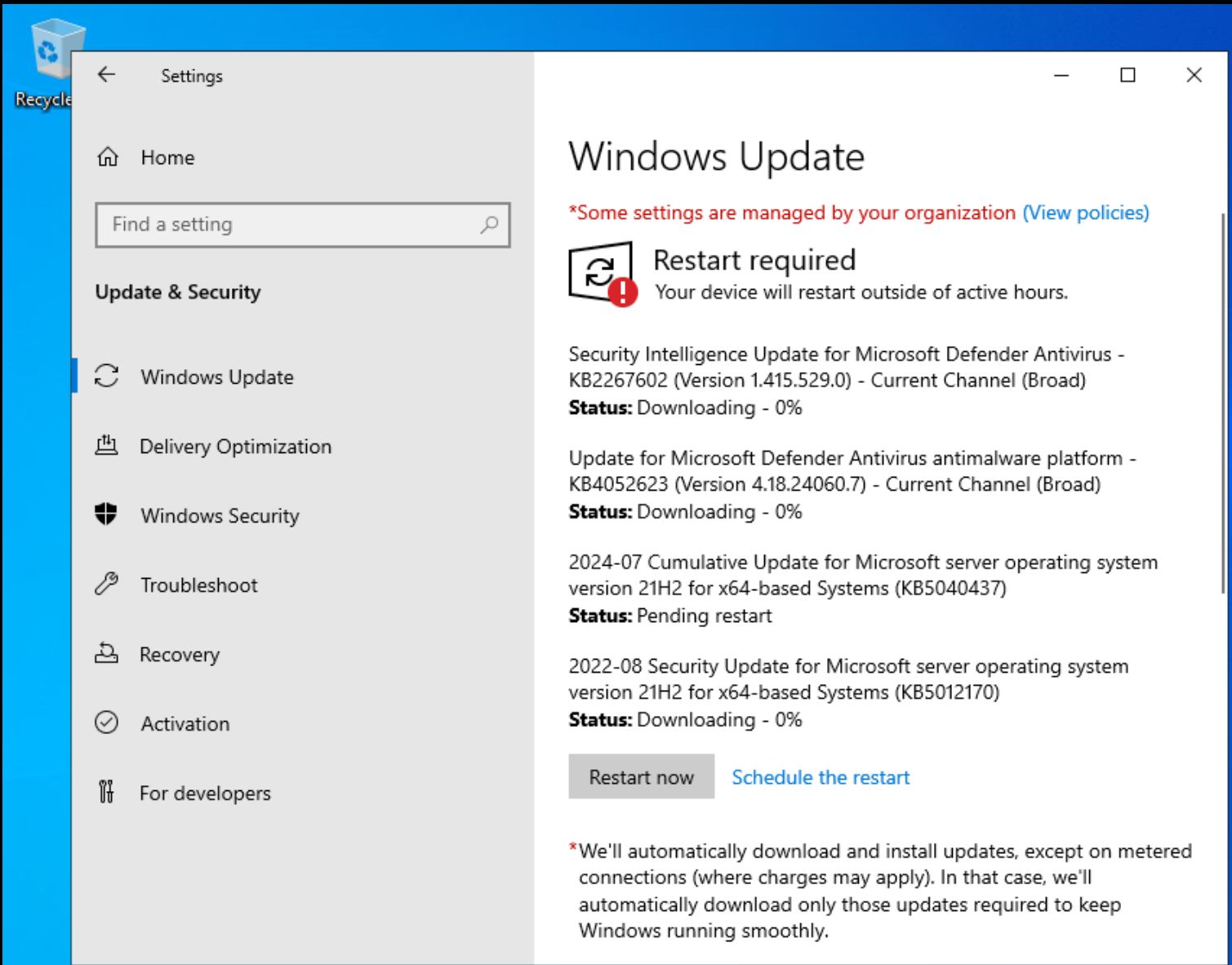Click the KB4052623 antimalware platform update entry

coord(852,484)
